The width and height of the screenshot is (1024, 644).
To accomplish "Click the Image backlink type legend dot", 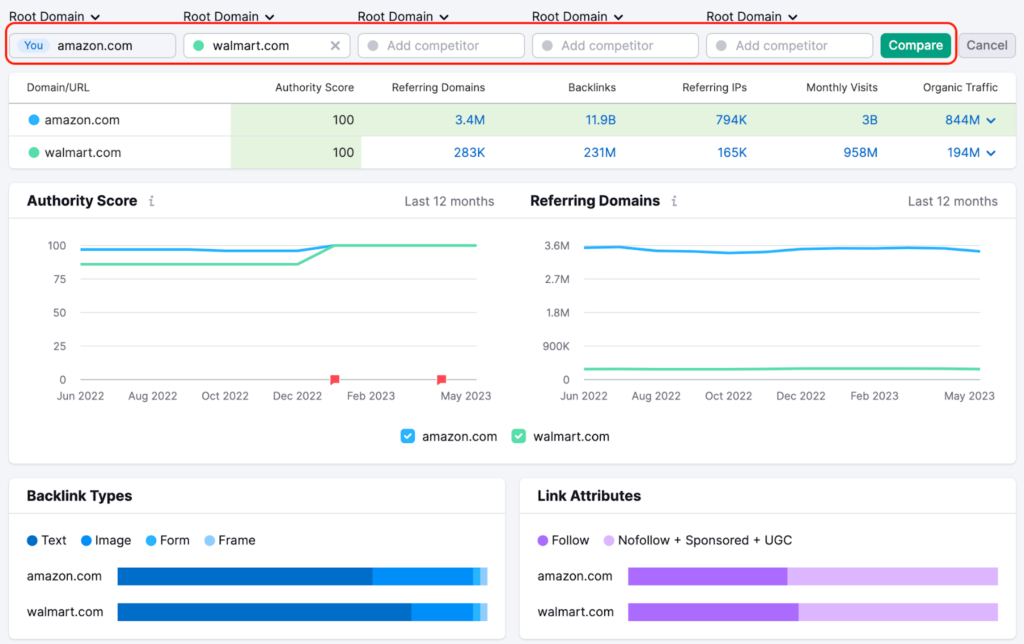I will (x=86, y=541).
